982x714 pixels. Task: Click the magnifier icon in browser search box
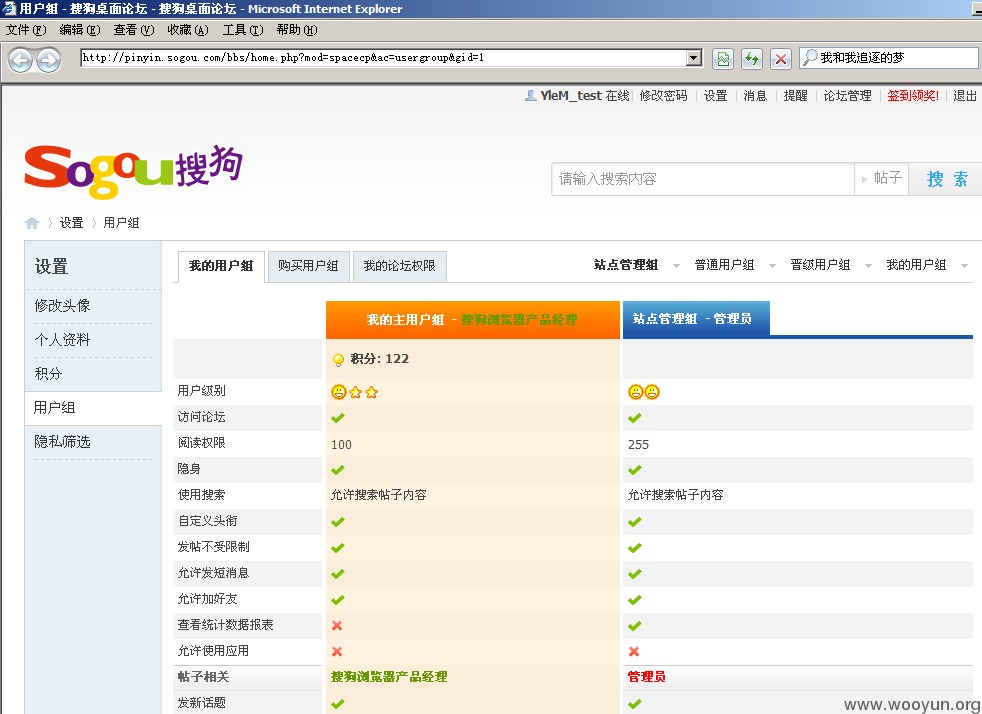810,58
